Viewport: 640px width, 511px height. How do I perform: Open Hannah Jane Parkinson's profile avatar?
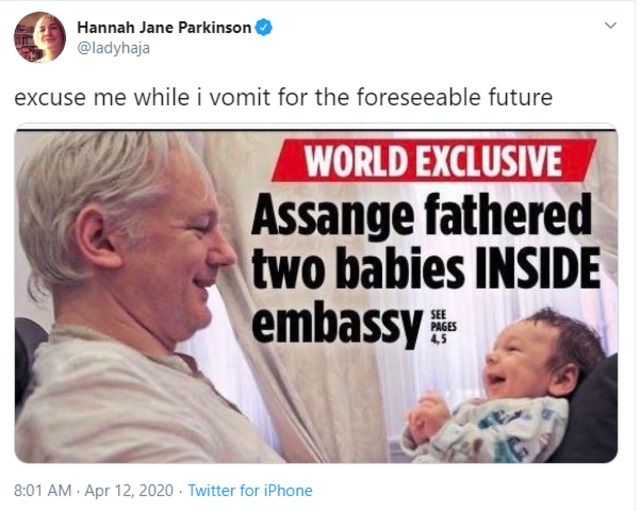pos(40,37)
